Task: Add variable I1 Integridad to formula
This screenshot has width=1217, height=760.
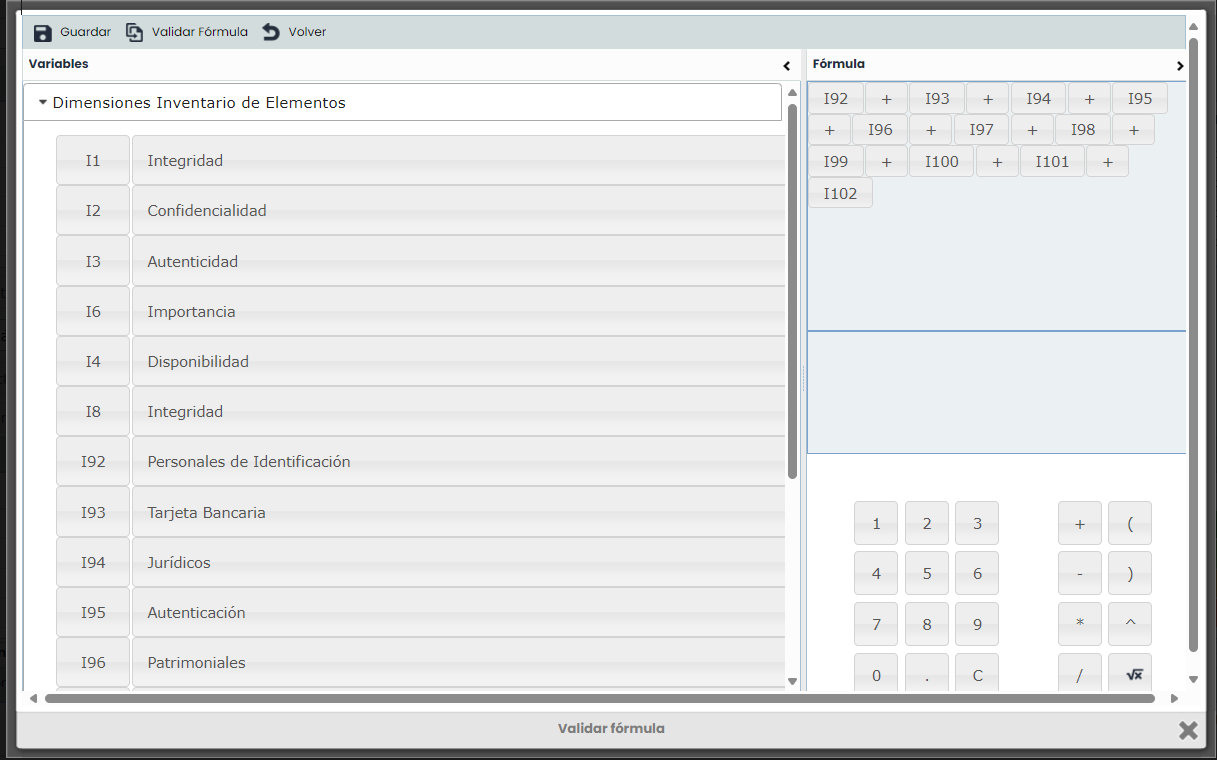Action: pyautogui.click(x=93, y=161)
